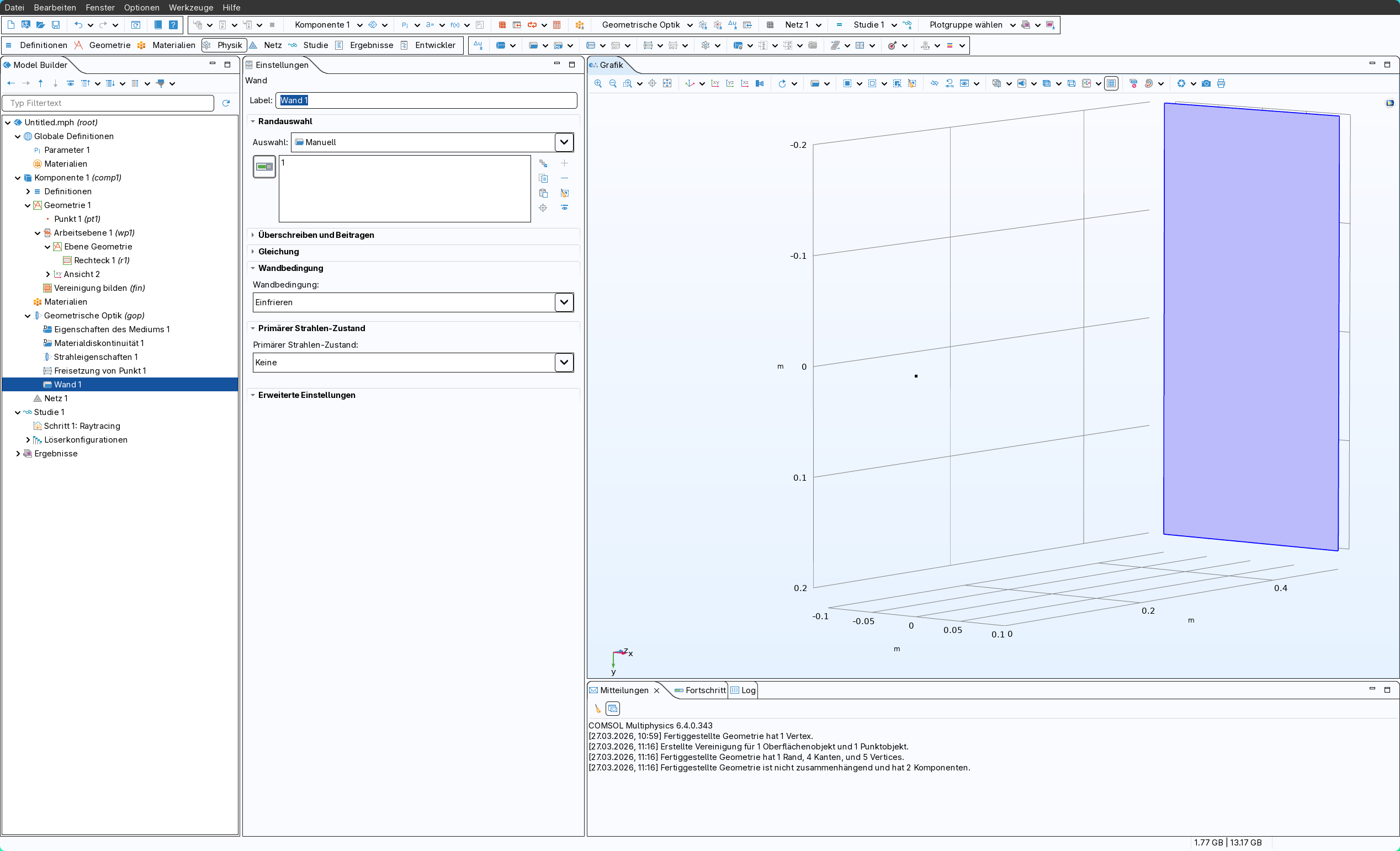This screenshot has height=851, width=1400.
Task: Collapse the Geometrie 1 tree node
Action: (27, 205)
